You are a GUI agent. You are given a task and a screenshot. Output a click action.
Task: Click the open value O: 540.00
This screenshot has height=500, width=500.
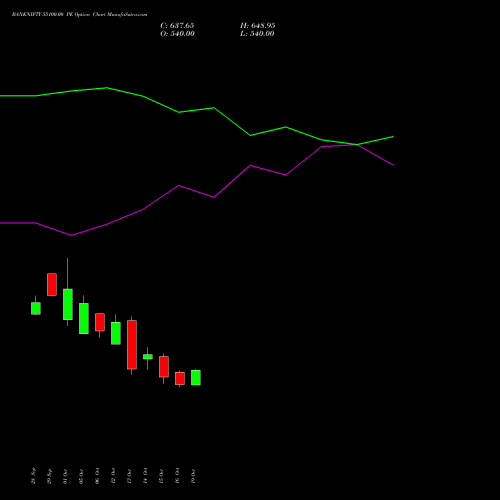point(177,34)
